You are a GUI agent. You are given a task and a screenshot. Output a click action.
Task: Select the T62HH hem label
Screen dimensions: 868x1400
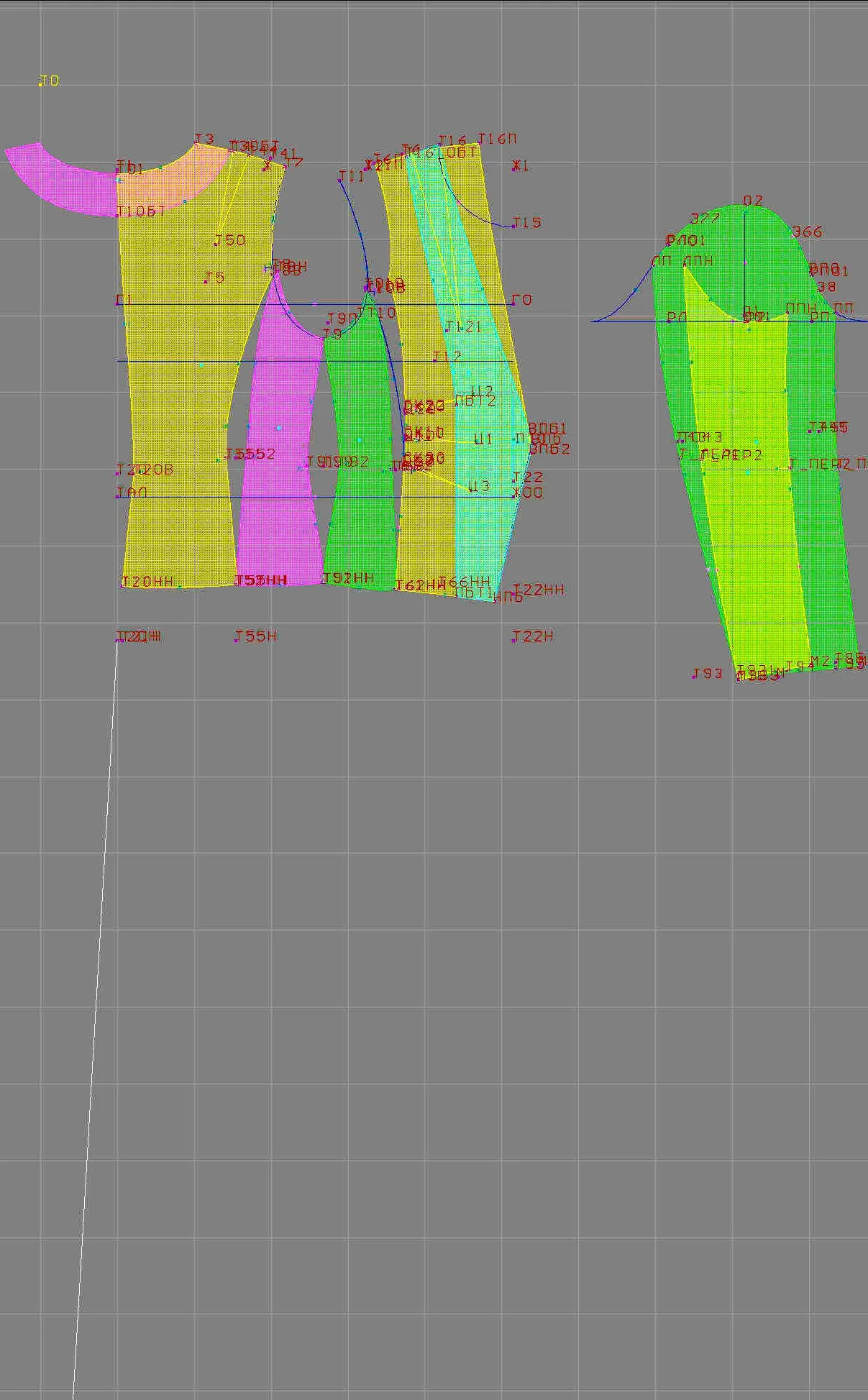pos(421,585)
